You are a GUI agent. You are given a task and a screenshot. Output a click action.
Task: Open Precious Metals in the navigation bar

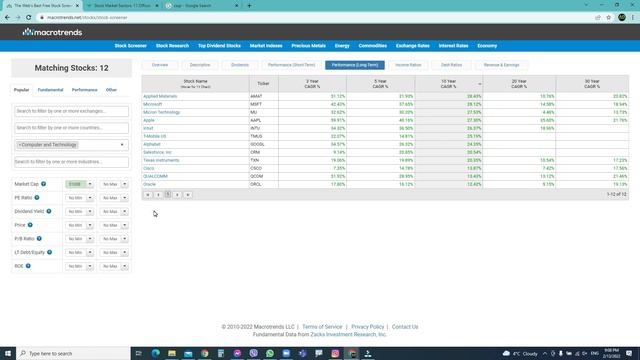pos(309,46)
